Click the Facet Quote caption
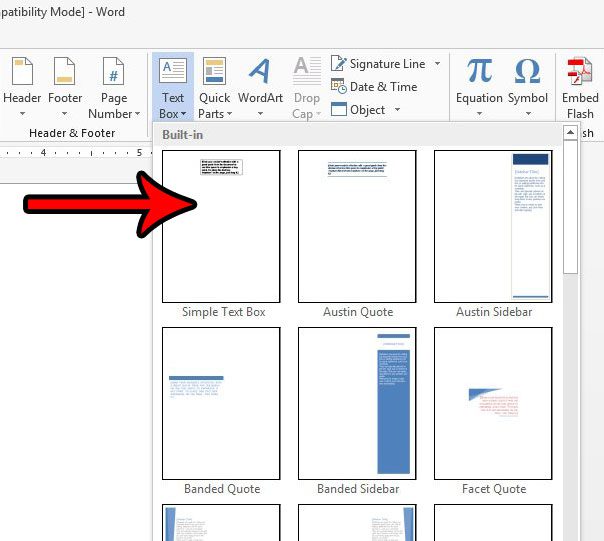The width and height of the screenshot is (604, 541). click(494, 489)
